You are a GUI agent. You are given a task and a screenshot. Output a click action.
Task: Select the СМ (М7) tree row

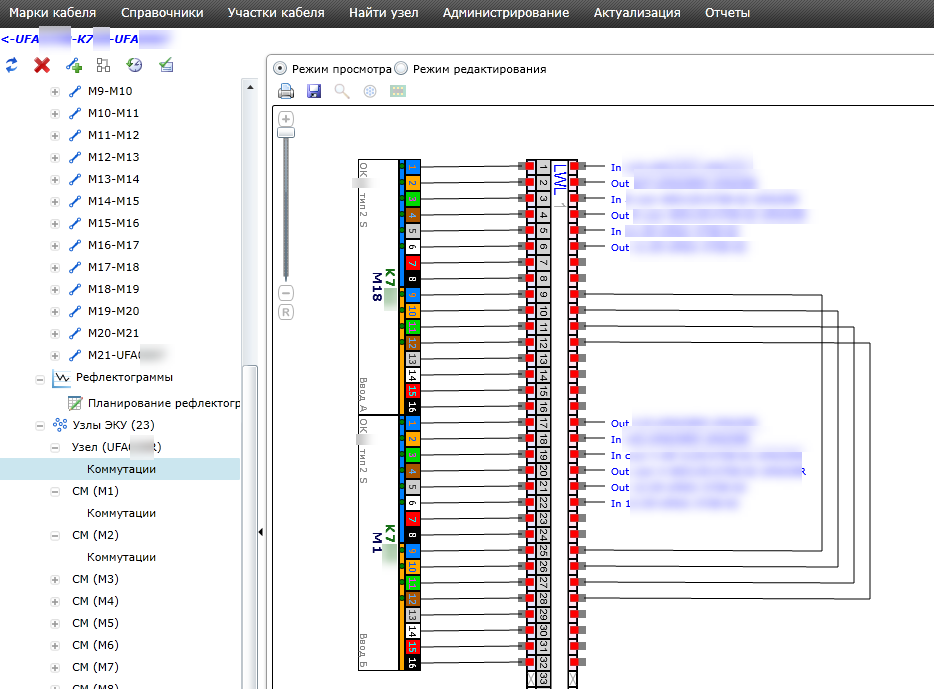[95, 668]
